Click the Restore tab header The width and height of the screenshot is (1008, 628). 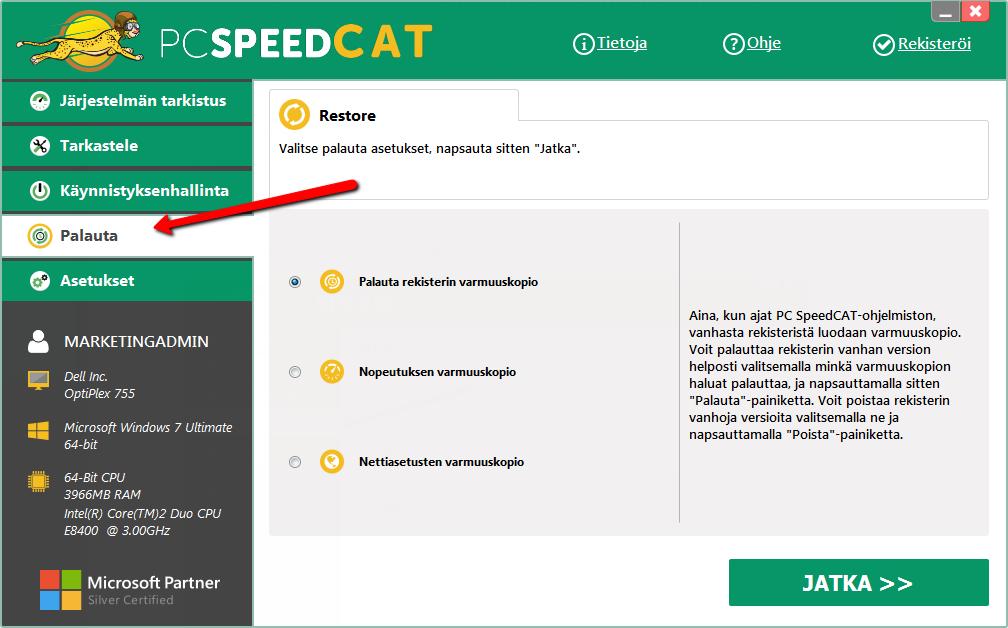(393, 106)
